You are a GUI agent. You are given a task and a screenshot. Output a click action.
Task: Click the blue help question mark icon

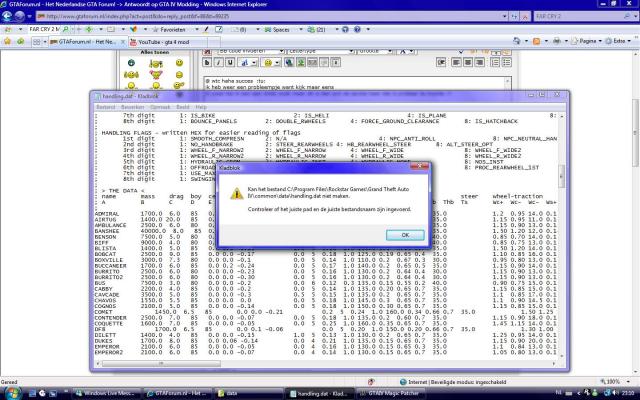tap(357, 29)
